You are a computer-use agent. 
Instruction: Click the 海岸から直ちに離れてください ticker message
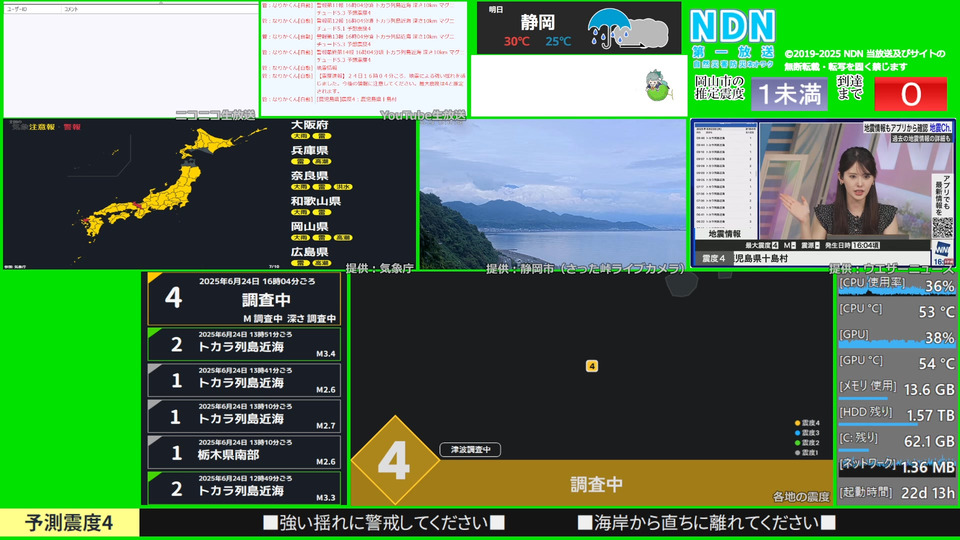[x=707, y=523]
